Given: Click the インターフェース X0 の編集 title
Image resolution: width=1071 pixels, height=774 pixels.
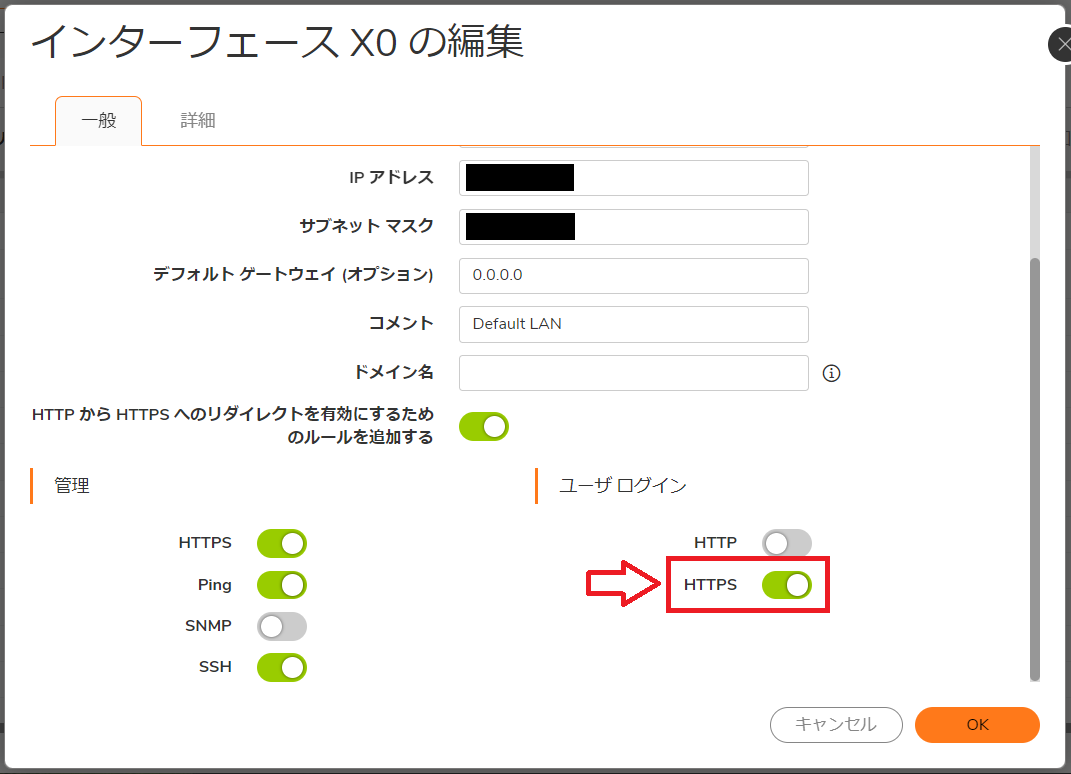Looking at the screenshot, I should click(x=277, y=42).
